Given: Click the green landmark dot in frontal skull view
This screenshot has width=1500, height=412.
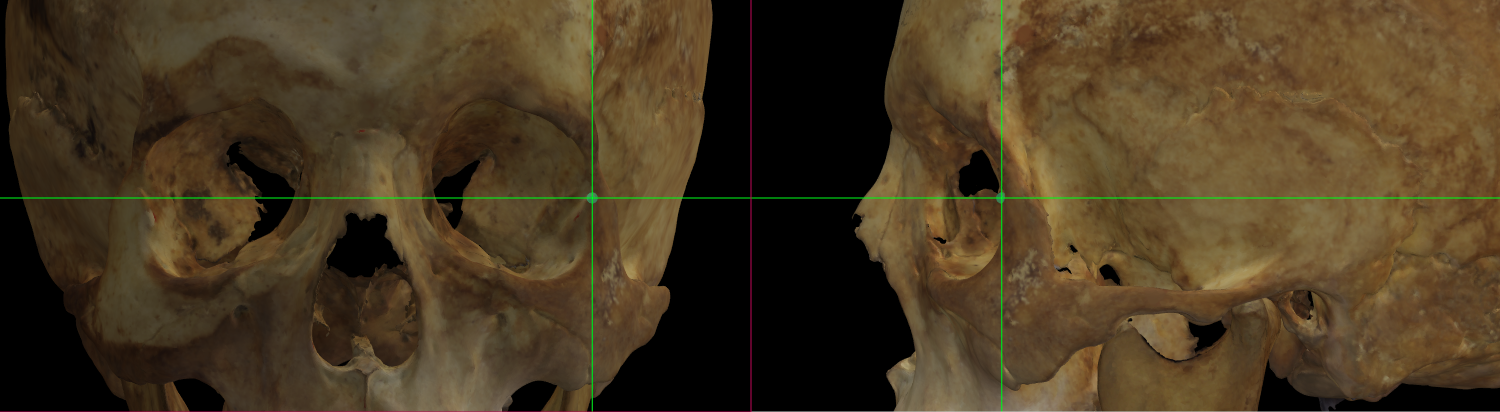Looking at the screenshot, I should [x=592, y=198].
